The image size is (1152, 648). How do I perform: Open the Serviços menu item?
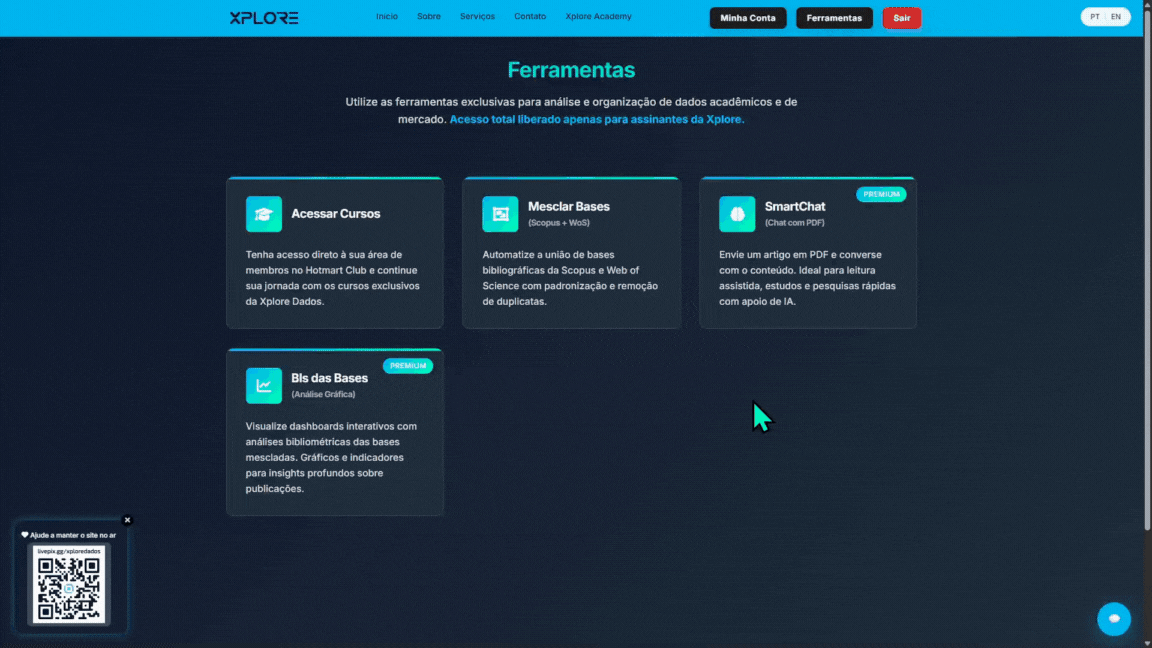pyautogui.click(x=477, y=16)
